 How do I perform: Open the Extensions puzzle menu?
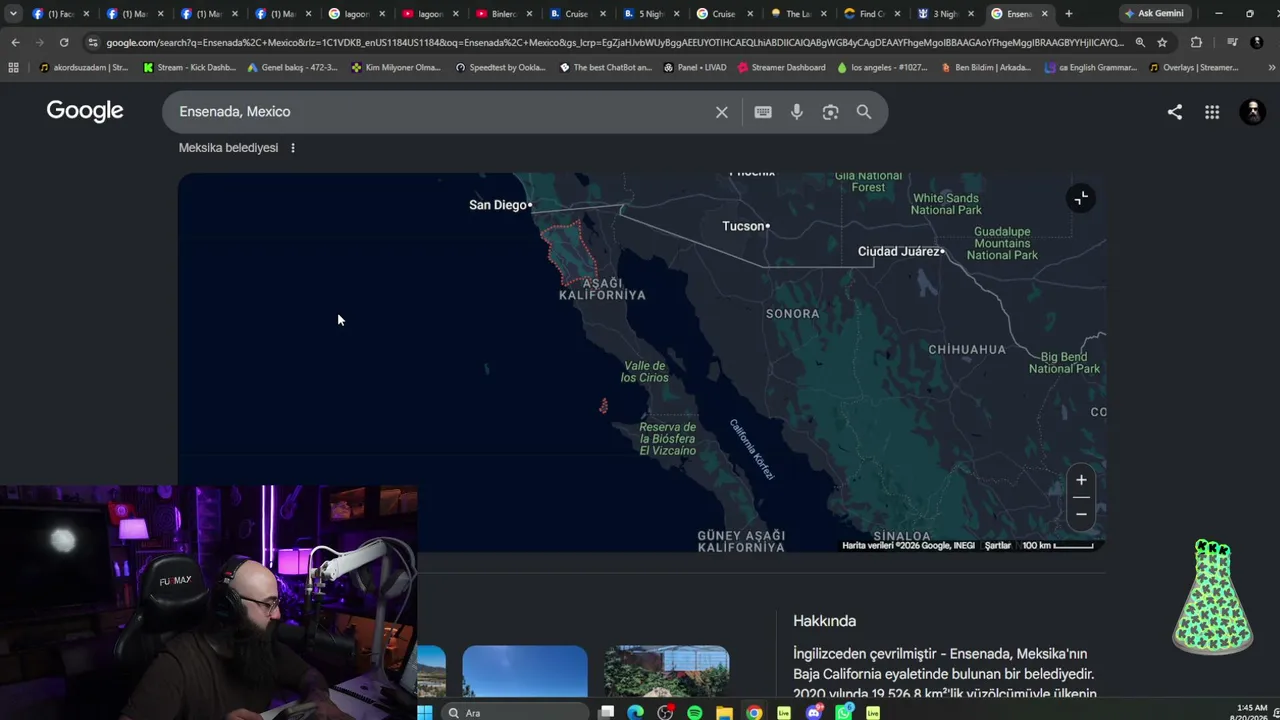pos(1196,43)
